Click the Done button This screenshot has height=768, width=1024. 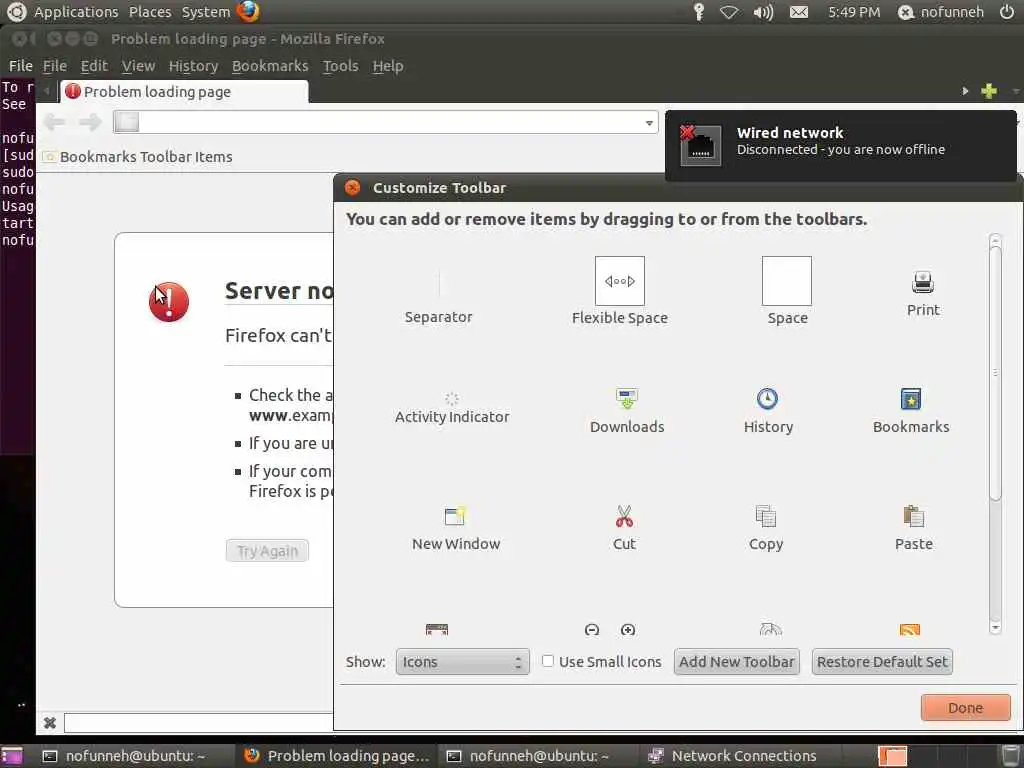click(965, 707)
